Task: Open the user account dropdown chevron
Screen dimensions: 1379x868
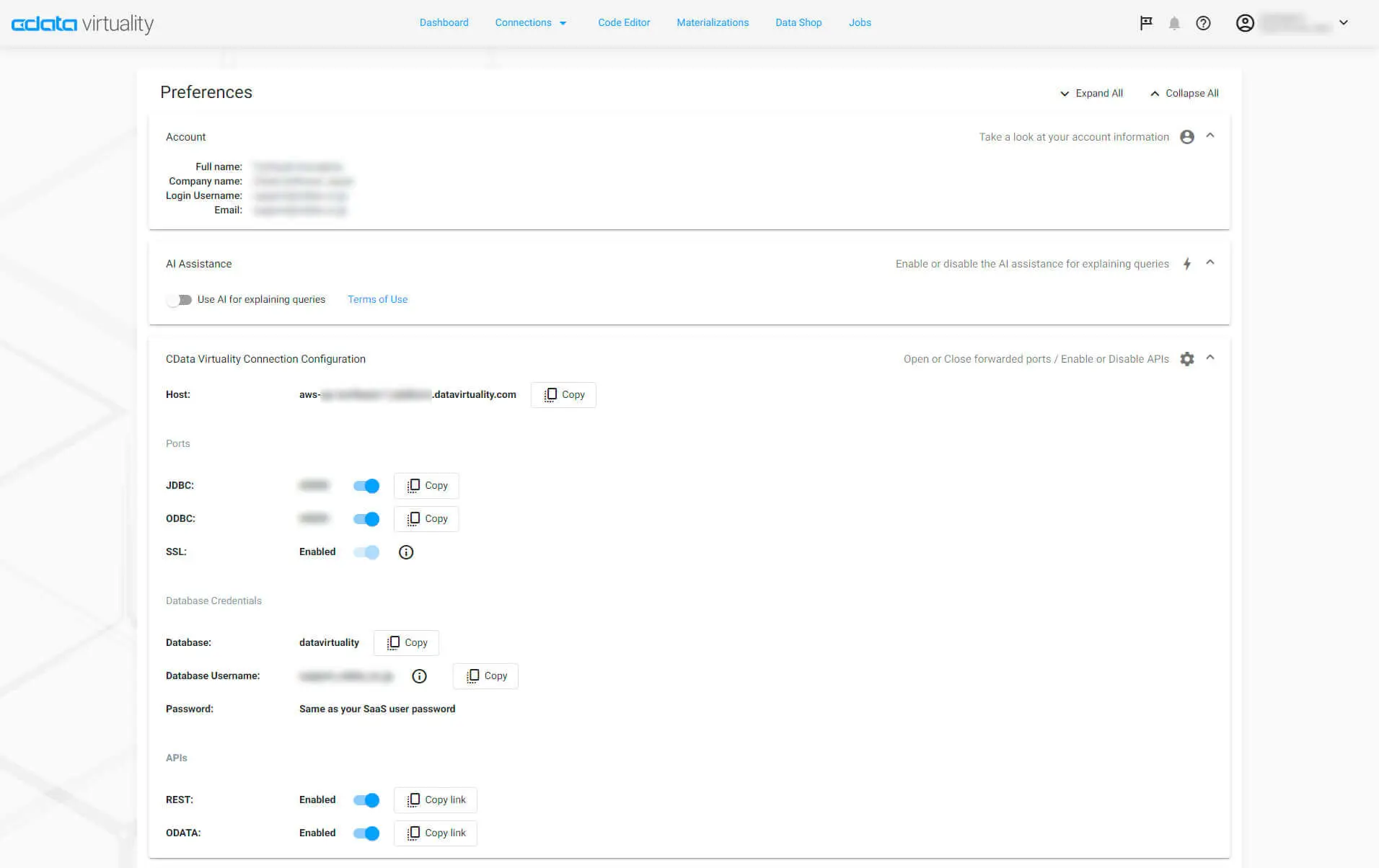Action: coord(1344,23)
